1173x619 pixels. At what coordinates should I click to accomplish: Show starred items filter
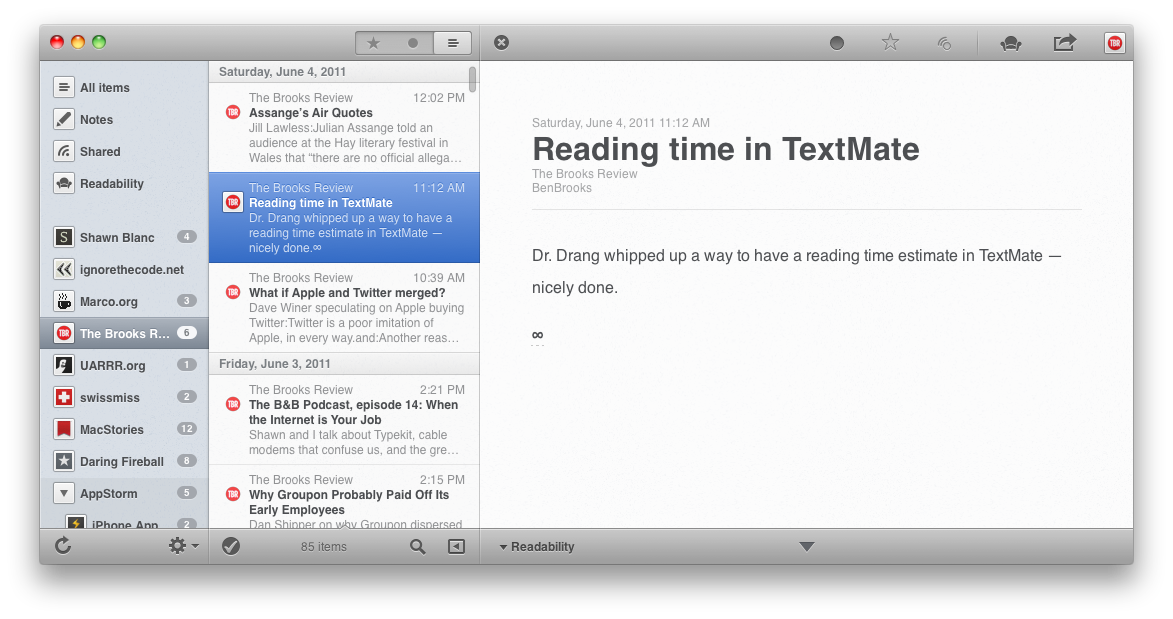373,43
